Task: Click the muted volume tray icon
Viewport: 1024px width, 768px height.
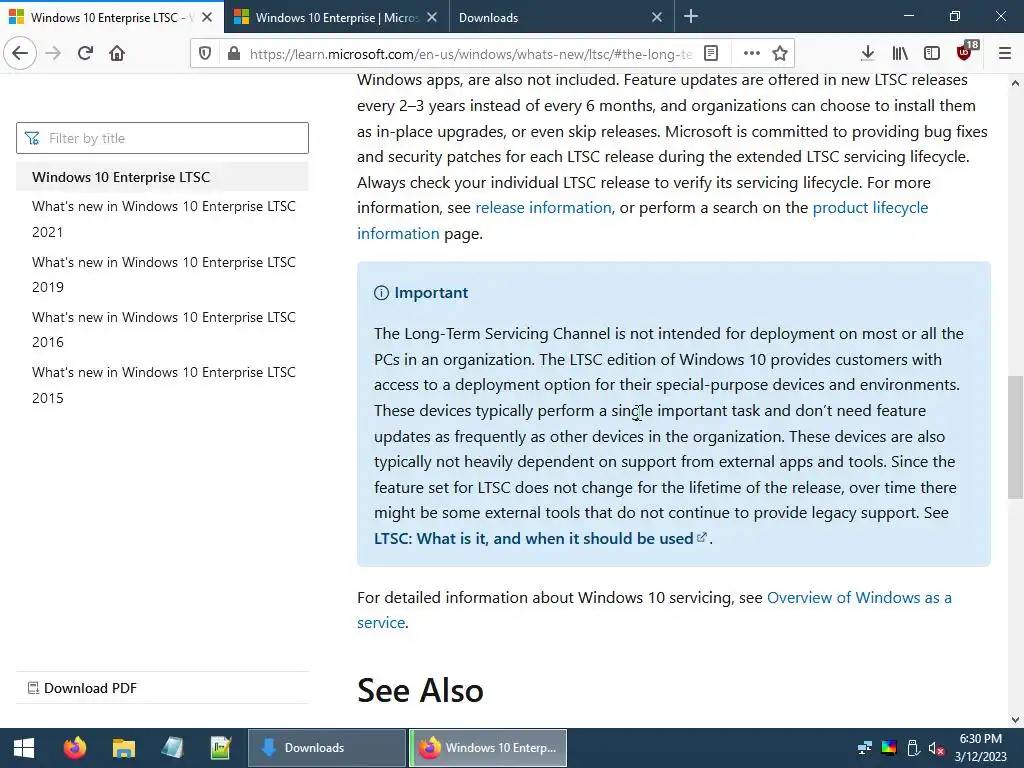Action: pos(936,748)
